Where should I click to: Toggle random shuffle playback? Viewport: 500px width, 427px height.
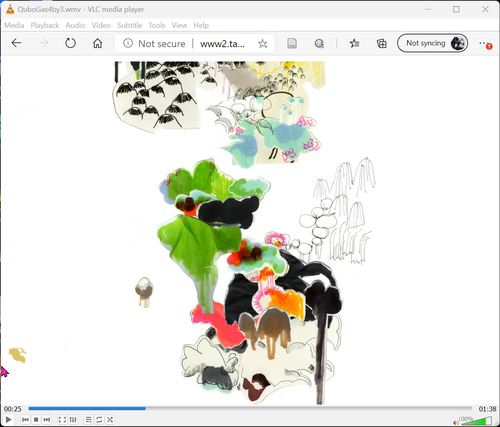tap(110, 419)
